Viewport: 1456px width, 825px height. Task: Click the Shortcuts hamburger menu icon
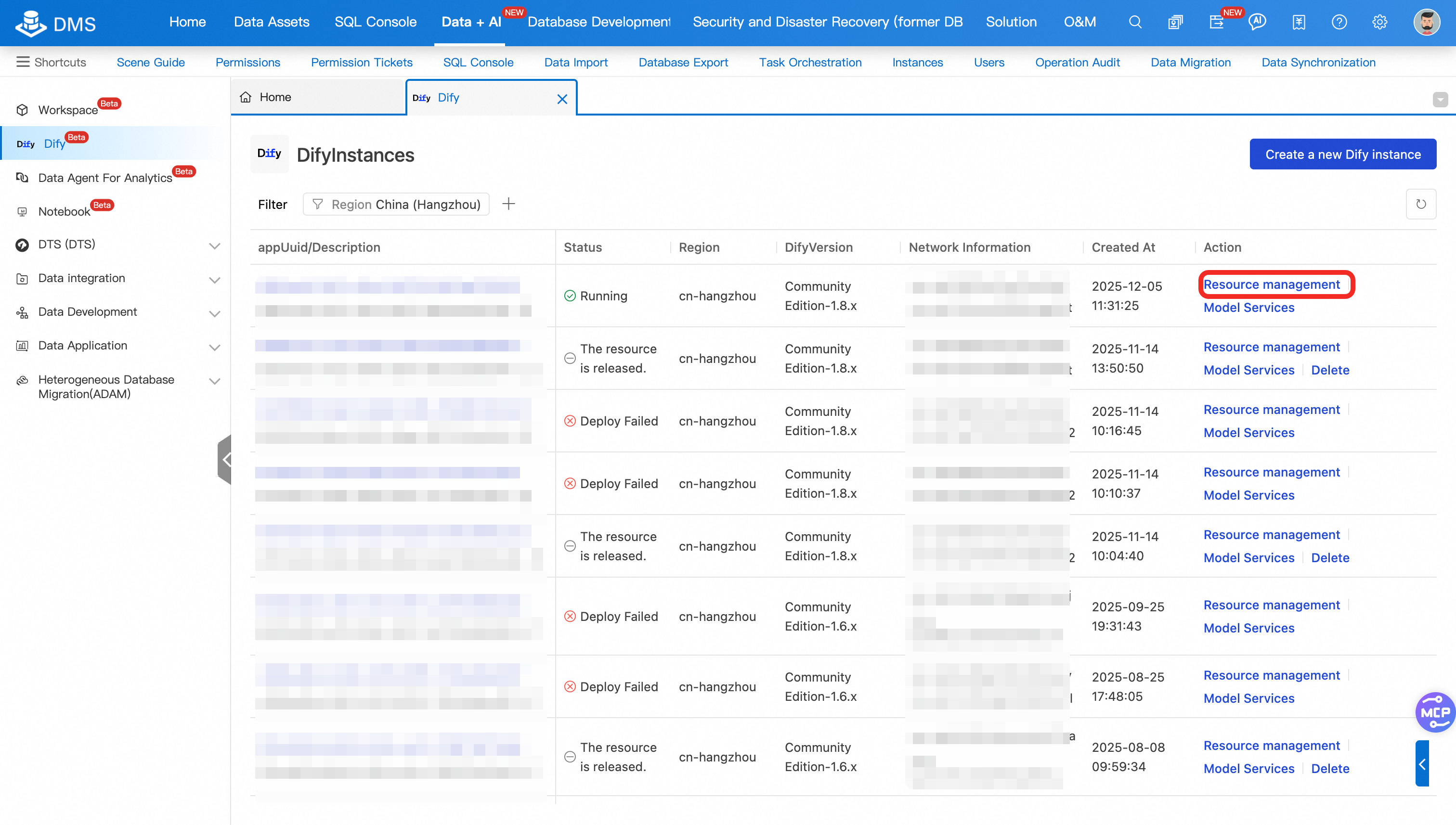pyautogui.click(x=23, y=62)
